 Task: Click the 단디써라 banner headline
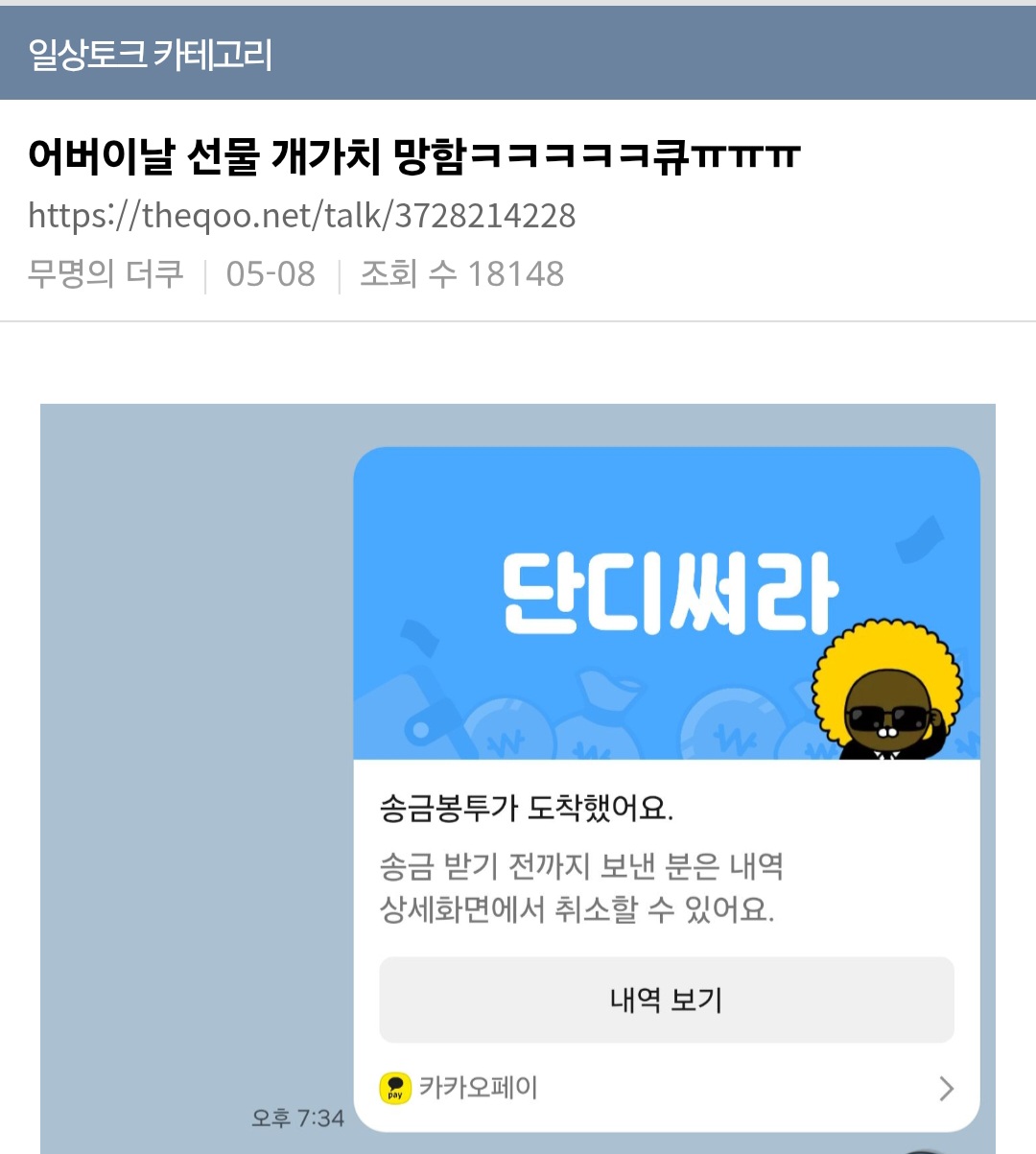671,594
